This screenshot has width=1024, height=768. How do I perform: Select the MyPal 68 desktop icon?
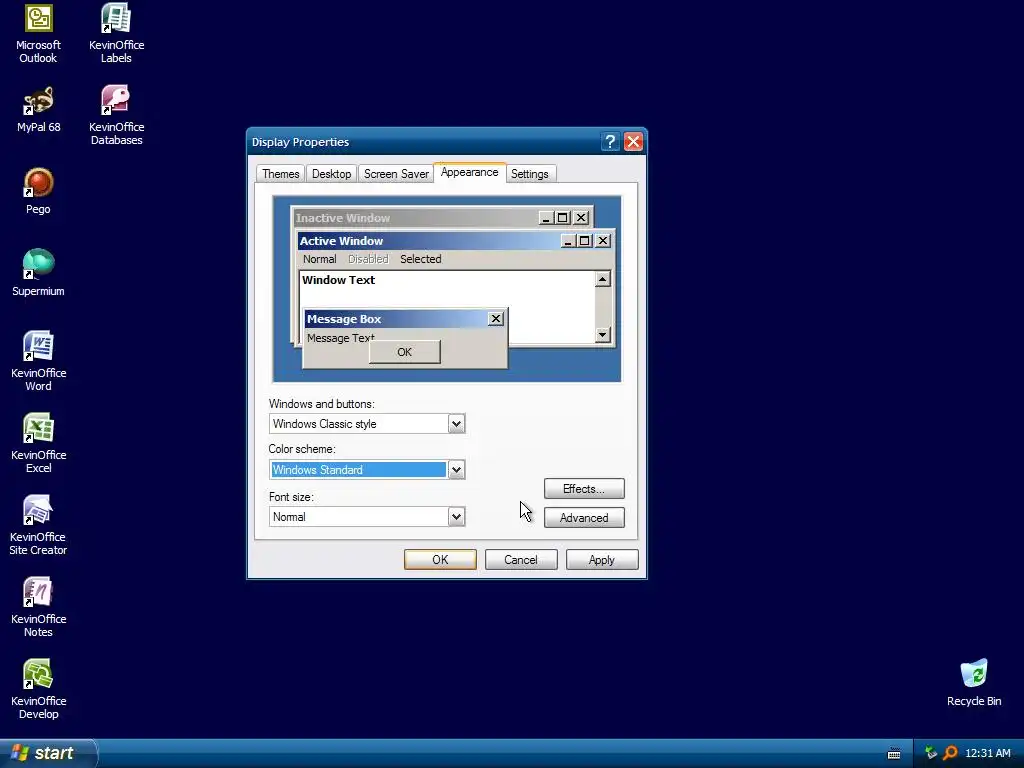39,109
